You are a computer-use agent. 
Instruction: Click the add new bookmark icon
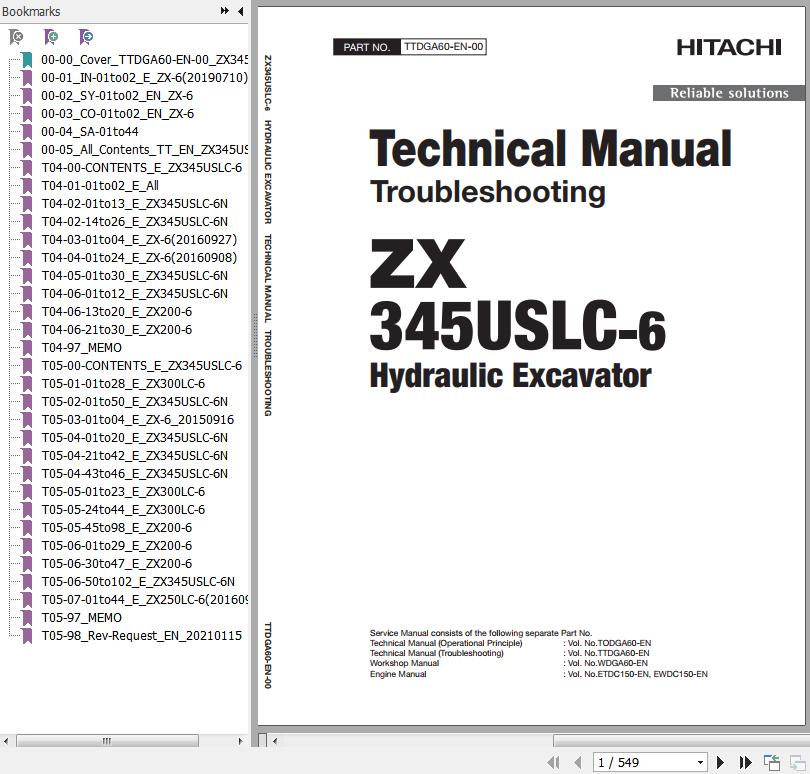(51, 37)
